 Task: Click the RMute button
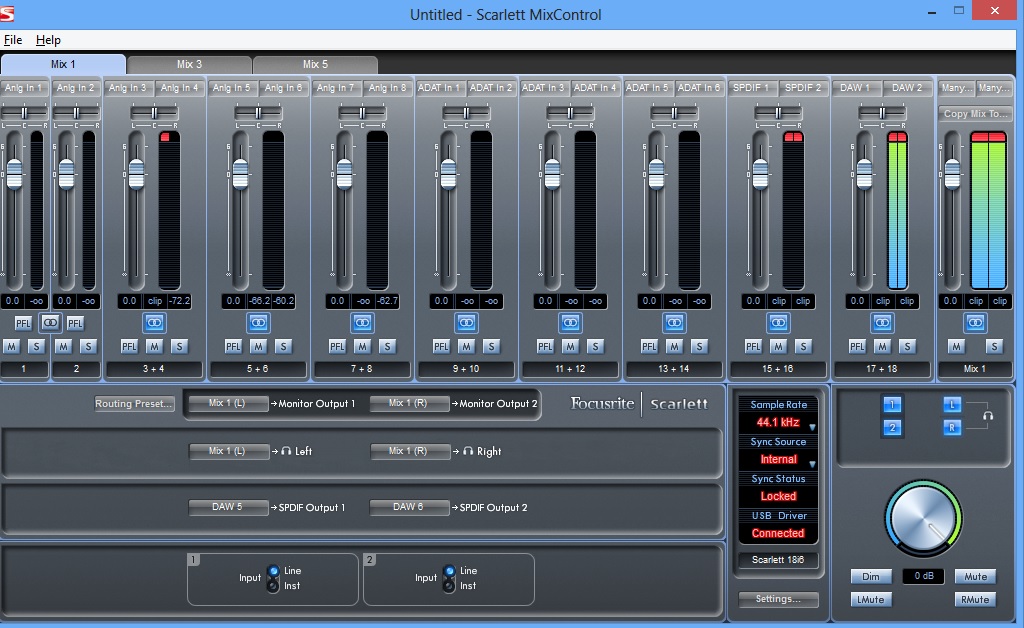click(x=975, y=599)
